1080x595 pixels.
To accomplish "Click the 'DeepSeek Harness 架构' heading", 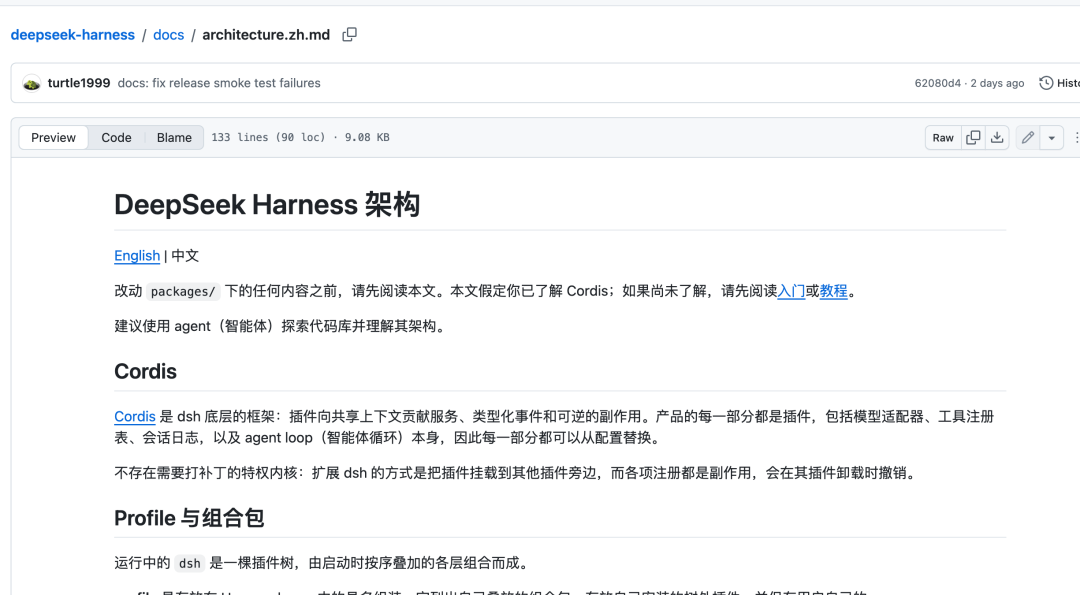I will point(267,205).
